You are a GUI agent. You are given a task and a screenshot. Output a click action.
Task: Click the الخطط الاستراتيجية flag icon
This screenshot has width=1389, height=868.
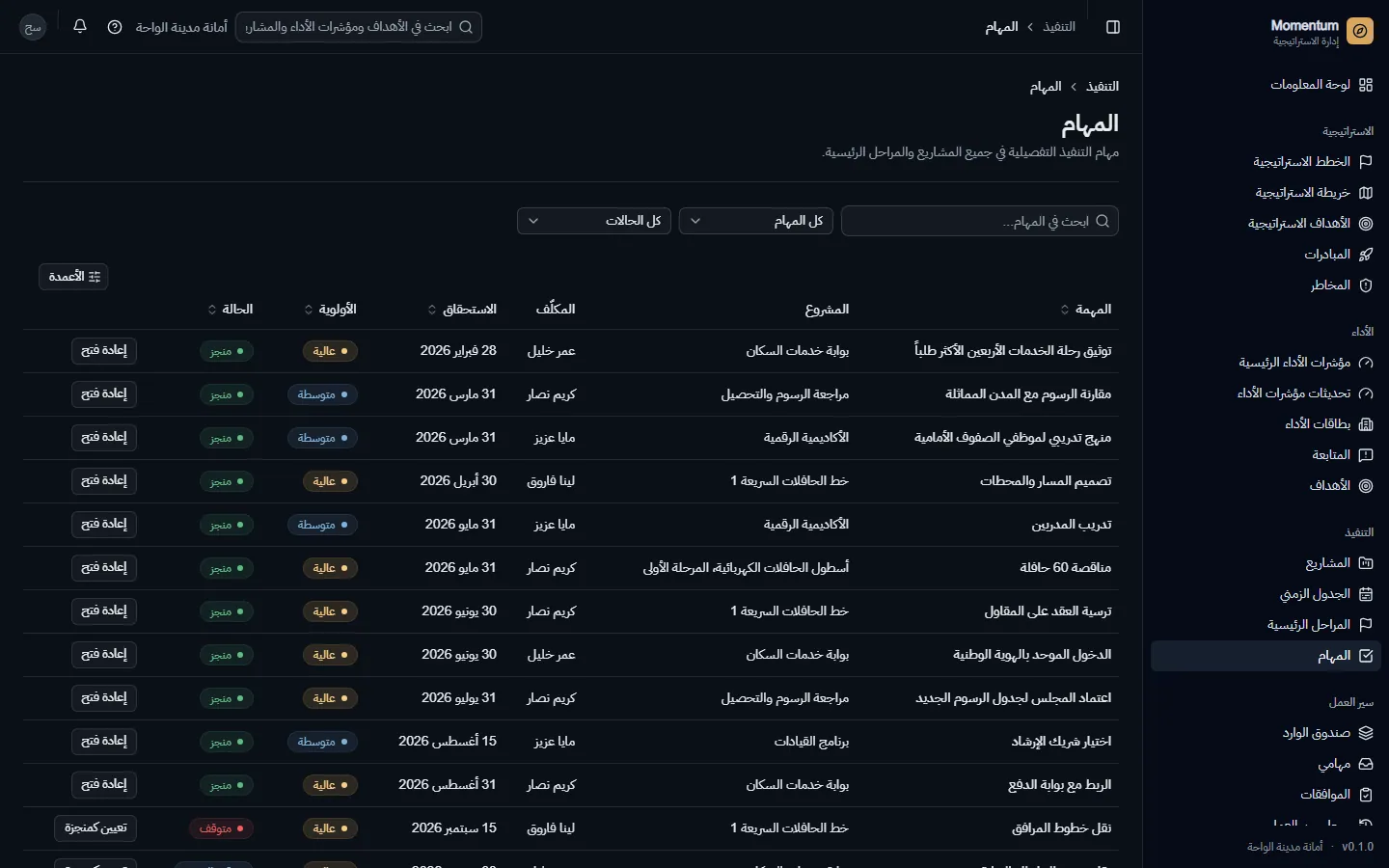1366,162
